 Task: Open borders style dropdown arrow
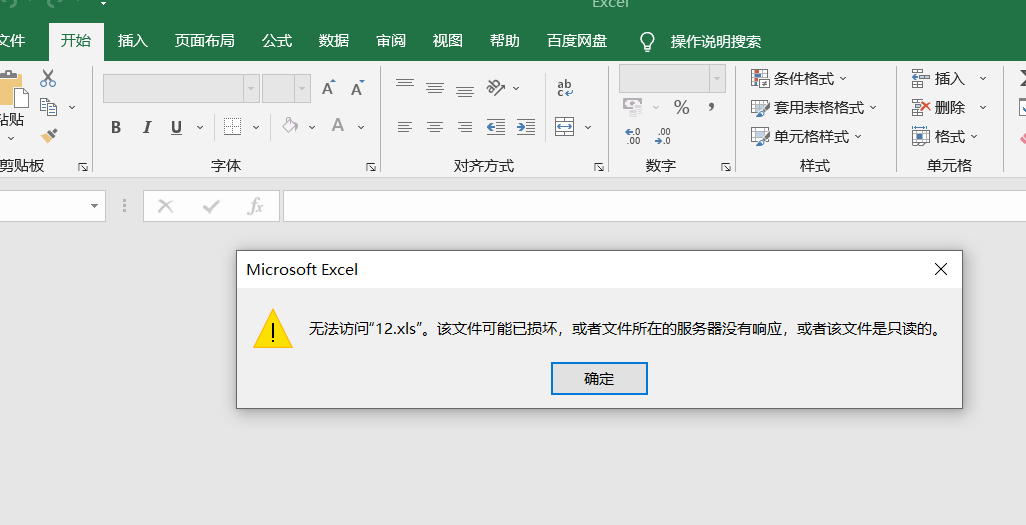coord(256,127)
